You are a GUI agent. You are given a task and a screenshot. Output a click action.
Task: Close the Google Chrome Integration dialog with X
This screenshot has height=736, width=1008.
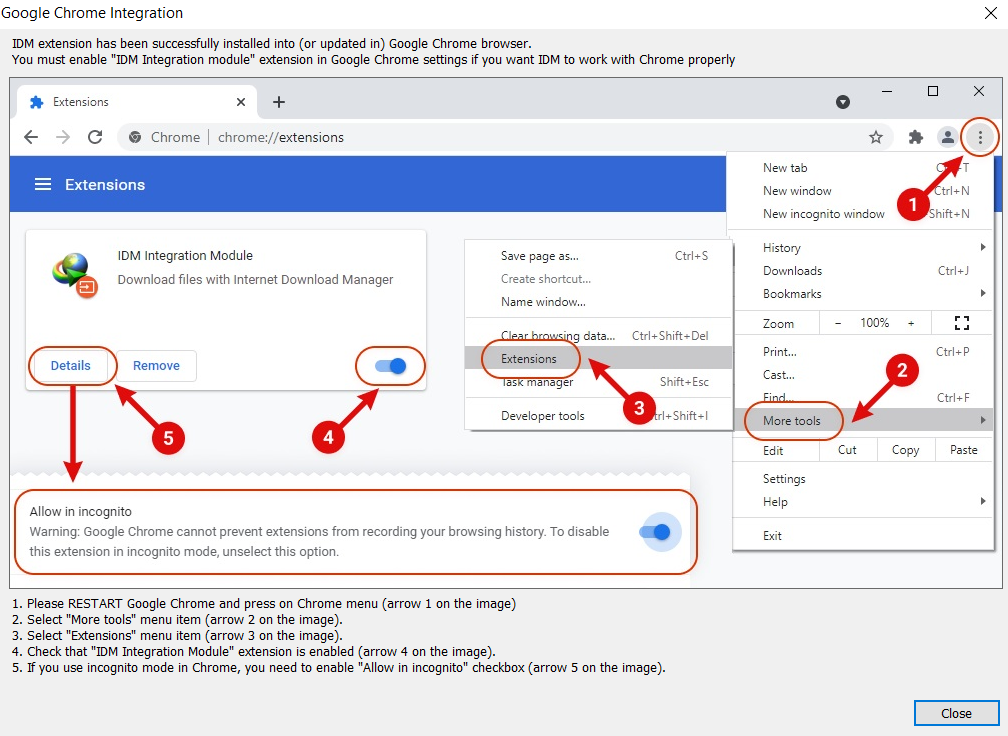(991, 13)
